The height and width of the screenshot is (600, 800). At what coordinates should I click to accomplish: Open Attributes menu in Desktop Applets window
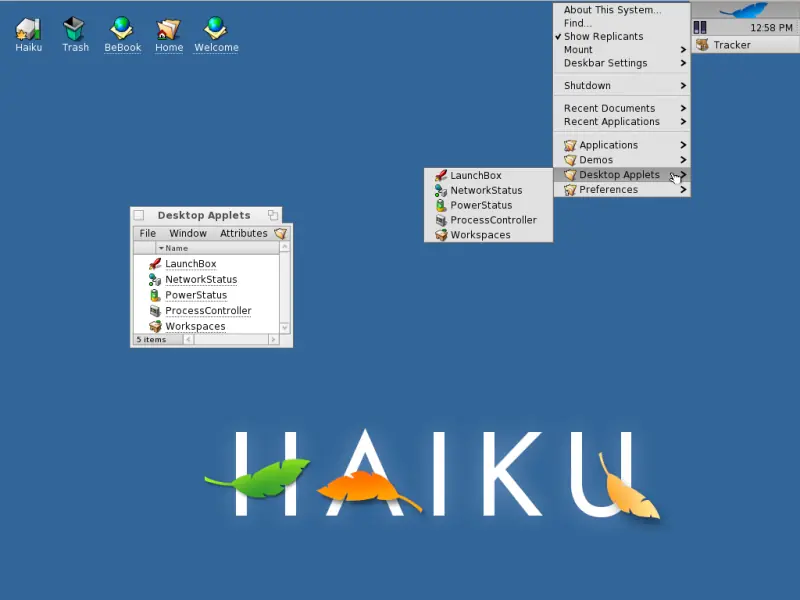tap(243, 233)
